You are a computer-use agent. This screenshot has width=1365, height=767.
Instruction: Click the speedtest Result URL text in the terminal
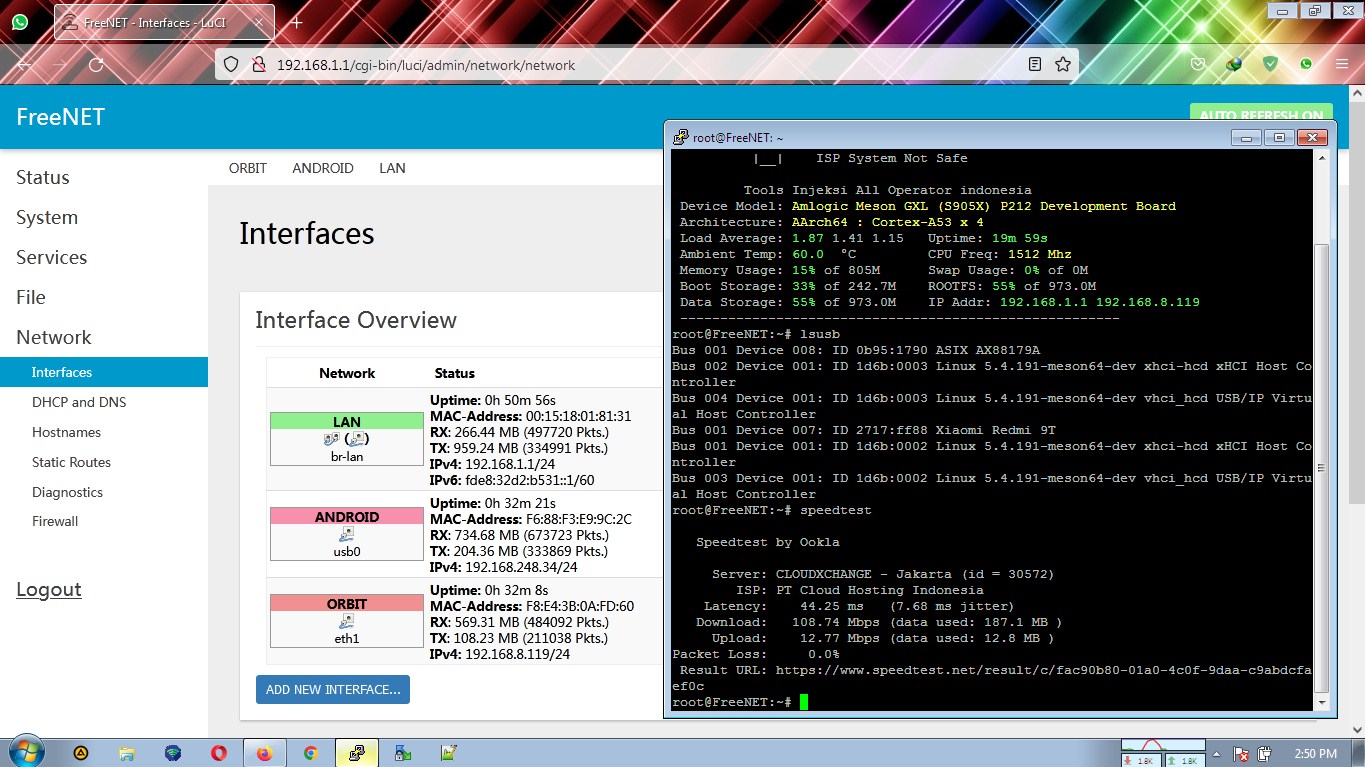click(x=991, y=678)
